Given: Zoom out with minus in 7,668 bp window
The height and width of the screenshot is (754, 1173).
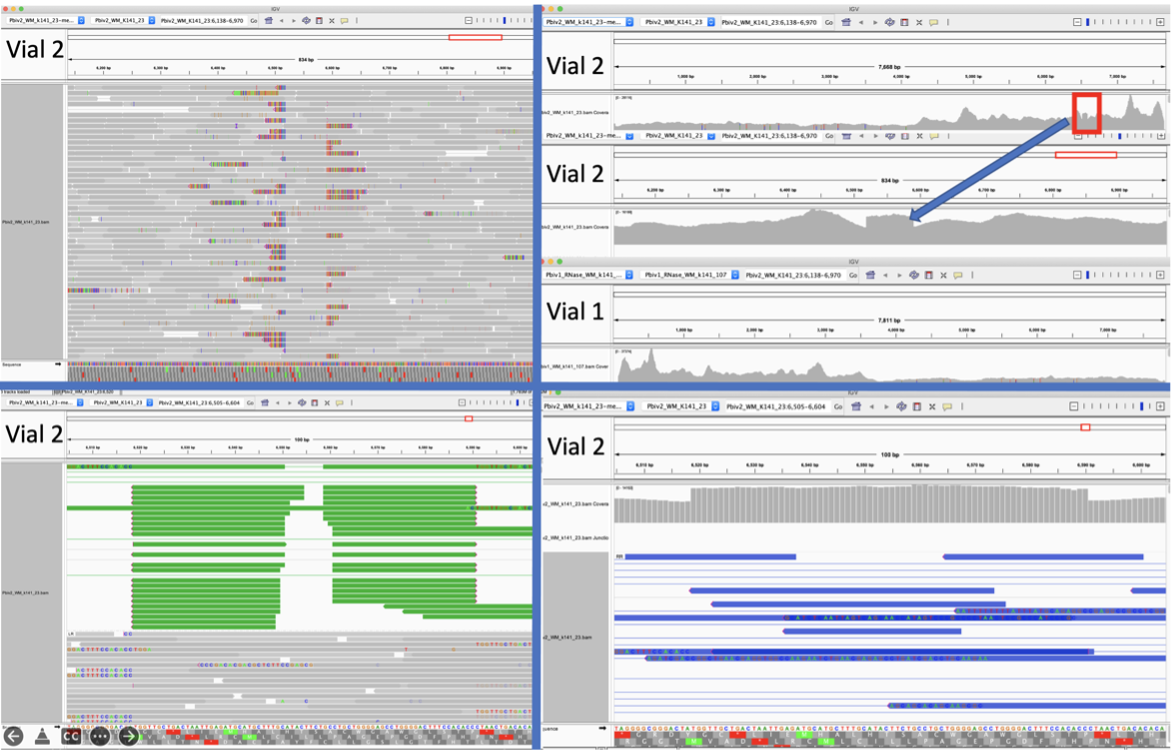Looking at the screenshot, I should pos(1077,22).
